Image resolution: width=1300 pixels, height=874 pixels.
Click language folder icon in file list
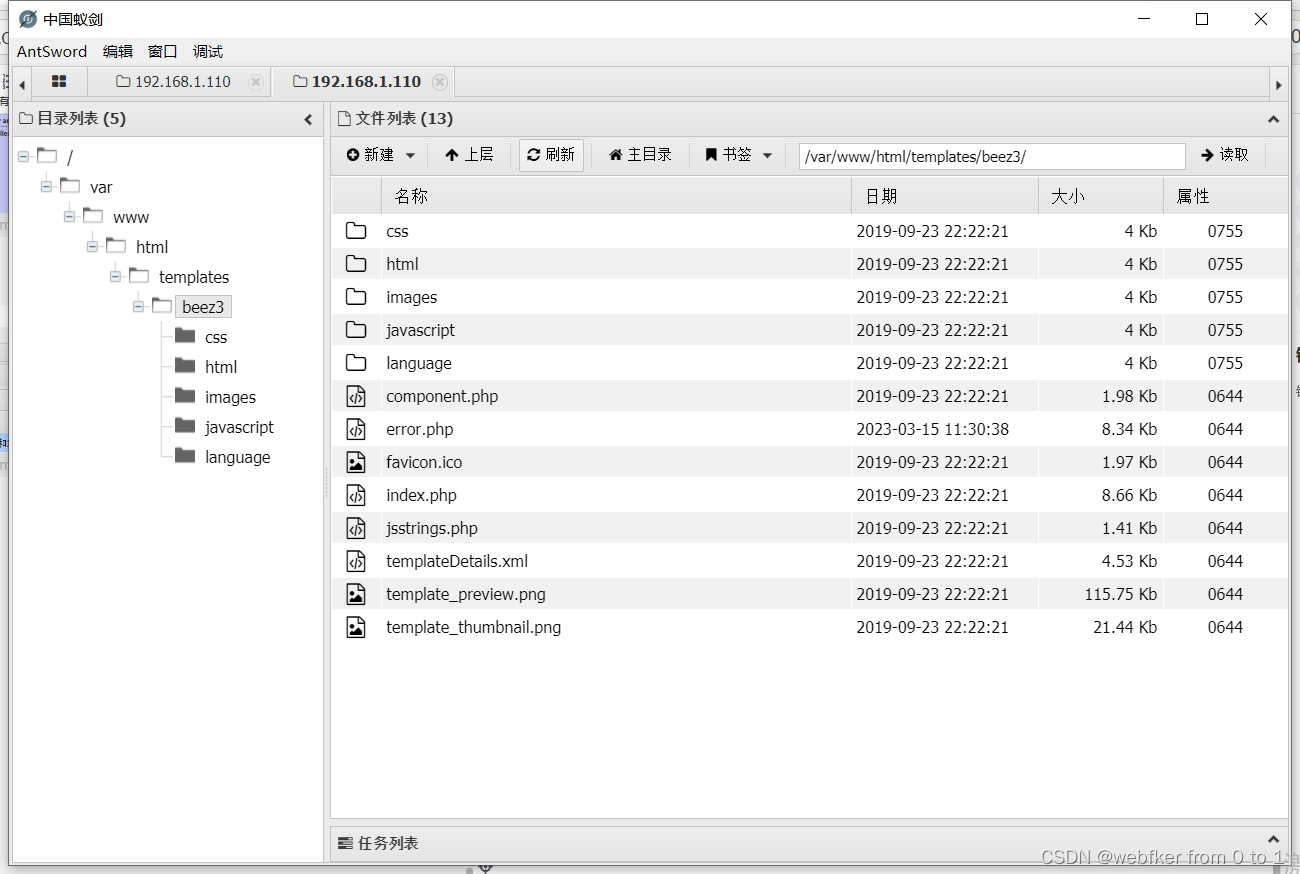coord(356,363)
